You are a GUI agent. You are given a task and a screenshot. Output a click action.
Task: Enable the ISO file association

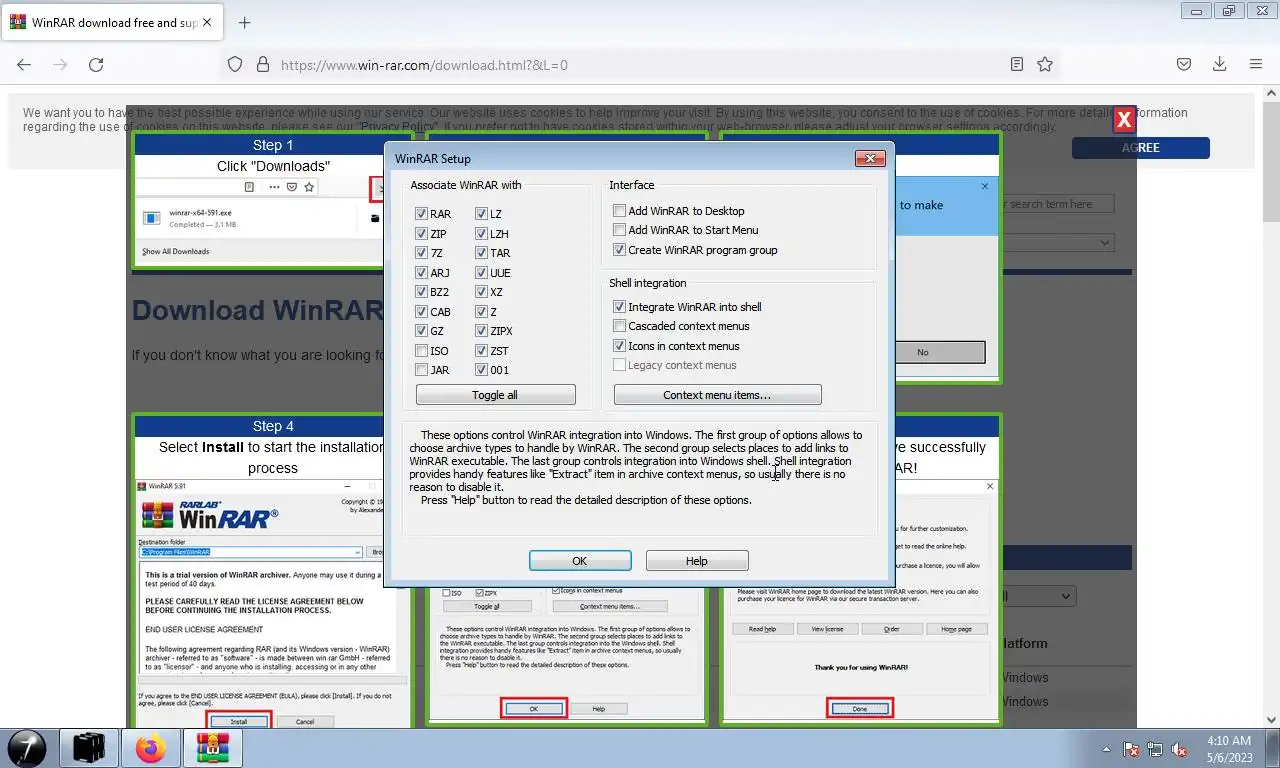click(x=422, y=351)
